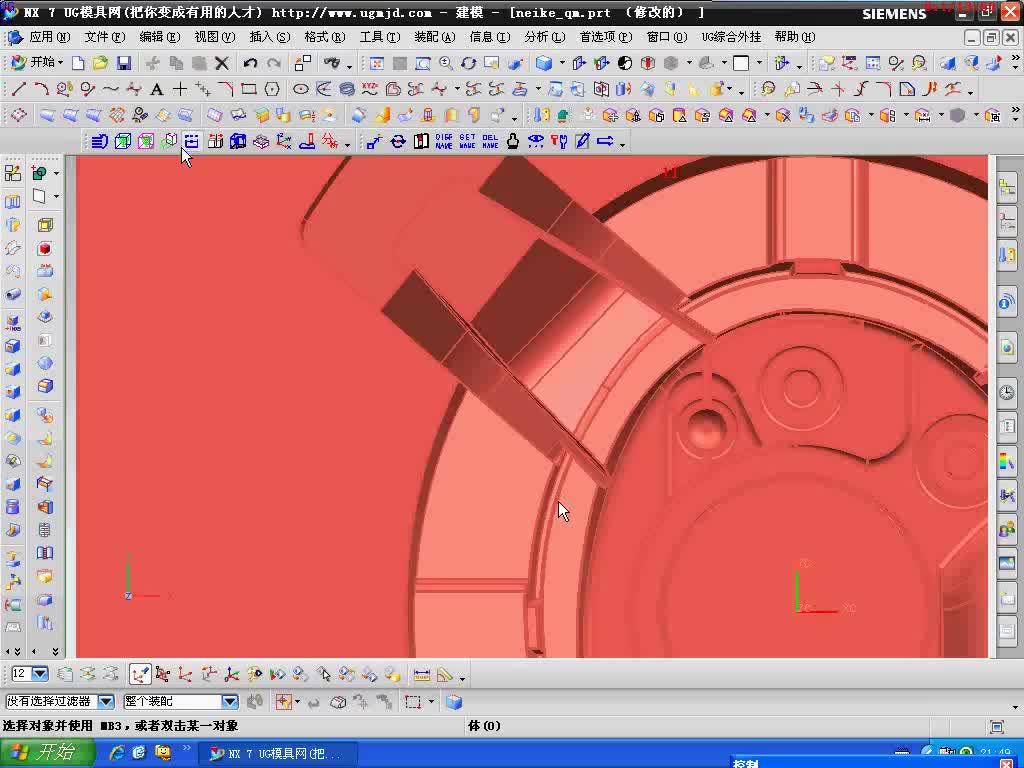Expand the binoculars tool dropdown arrow
Image resolution: width=1024 pixels, height=768 pixels.
coord(349,65)
